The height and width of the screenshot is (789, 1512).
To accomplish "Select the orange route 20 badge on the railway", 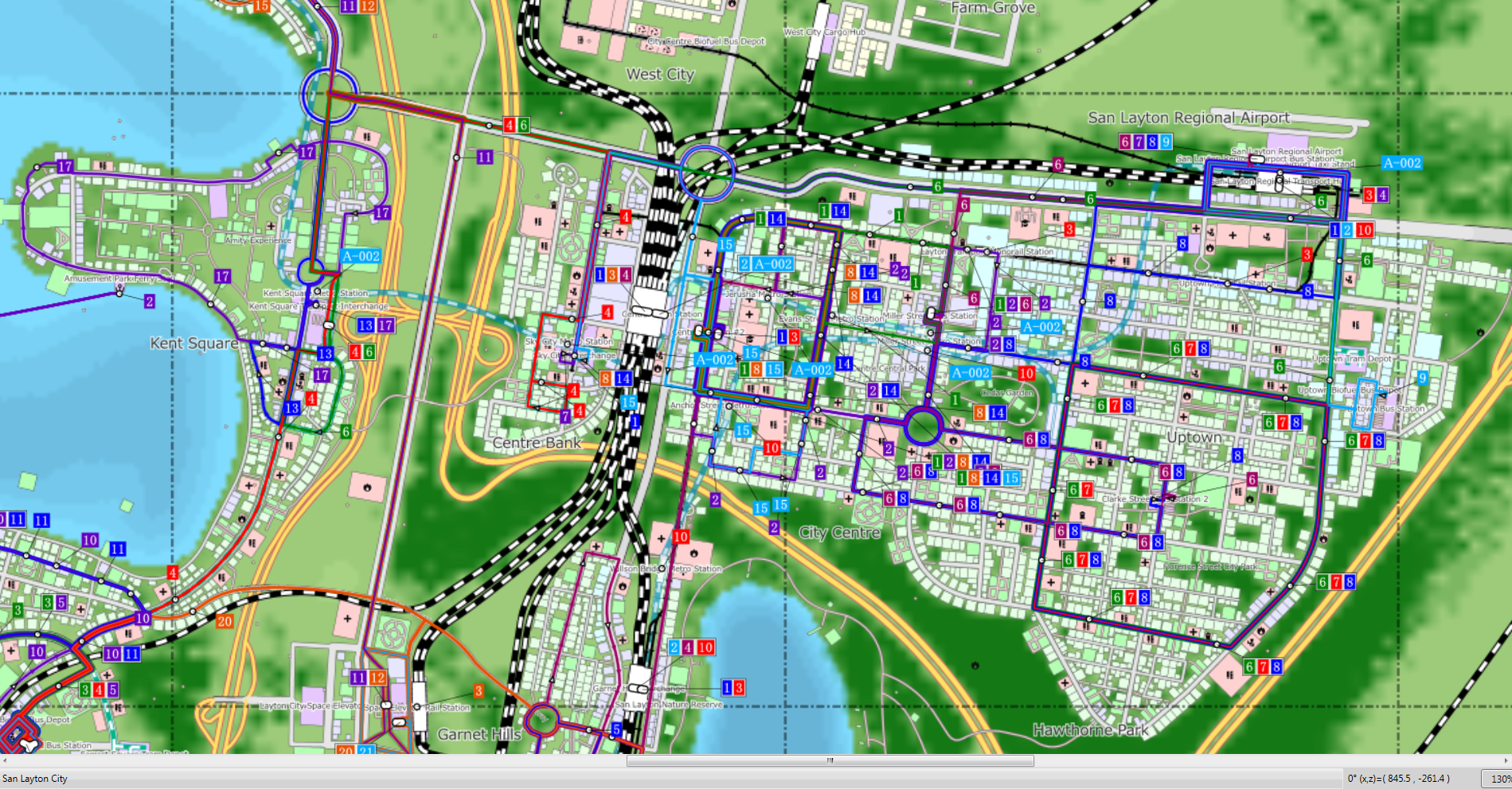I will [x=225, y=621].
